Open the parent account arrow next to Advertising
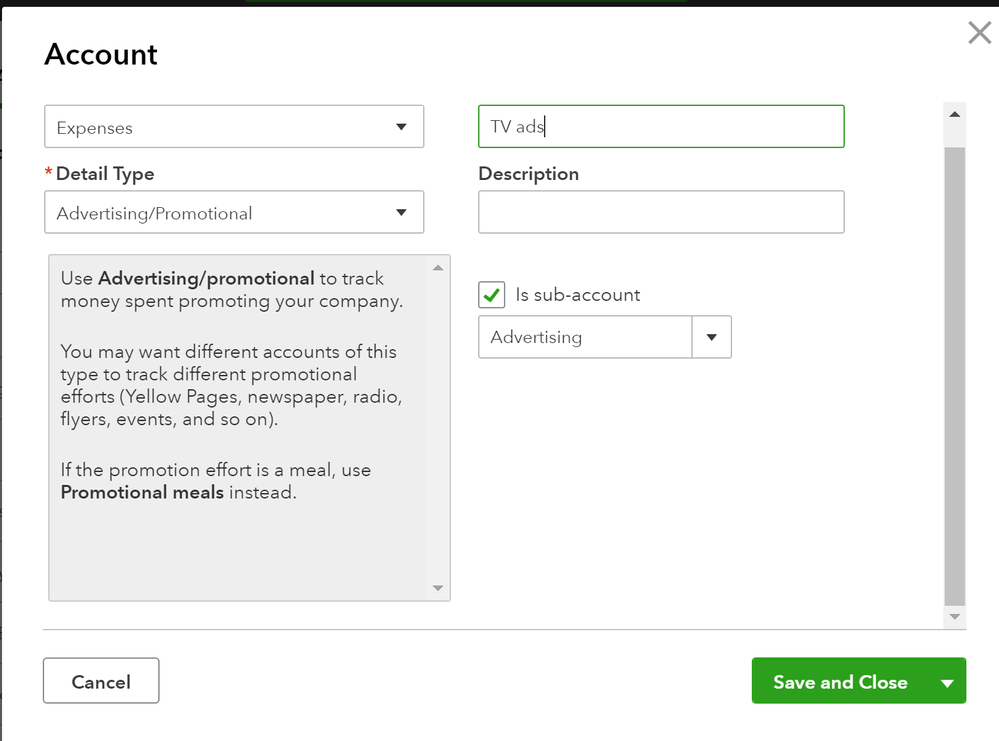 (712, 337)
